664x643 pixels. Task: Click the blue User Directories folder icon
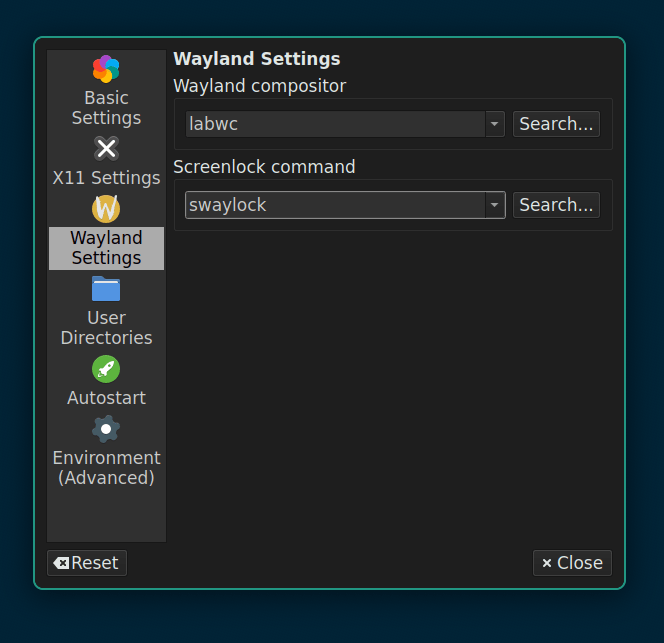click(x=106, y=289)
